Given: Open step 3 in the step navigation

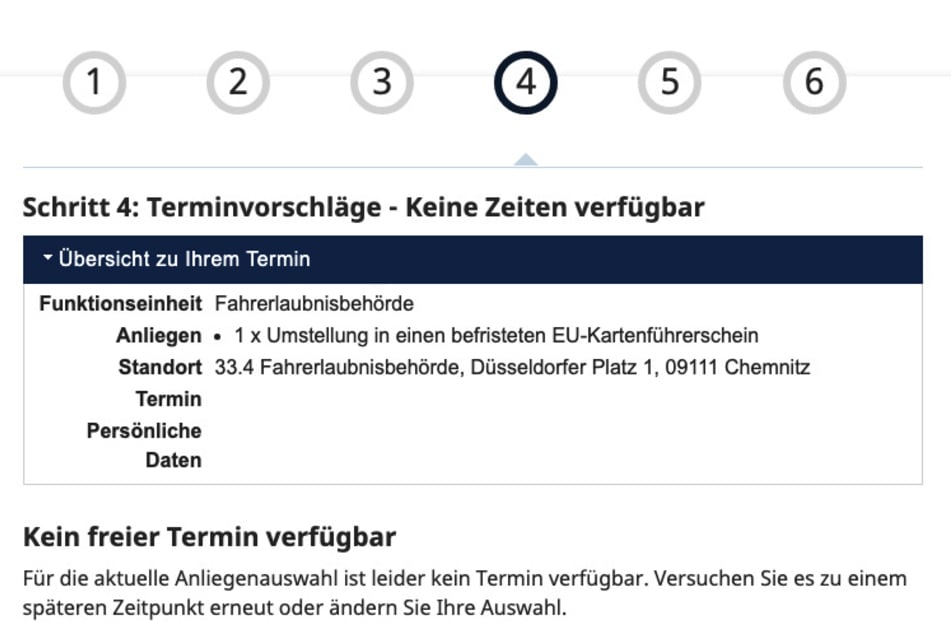Looking at the screenshot, I should [x=383, y=80].
